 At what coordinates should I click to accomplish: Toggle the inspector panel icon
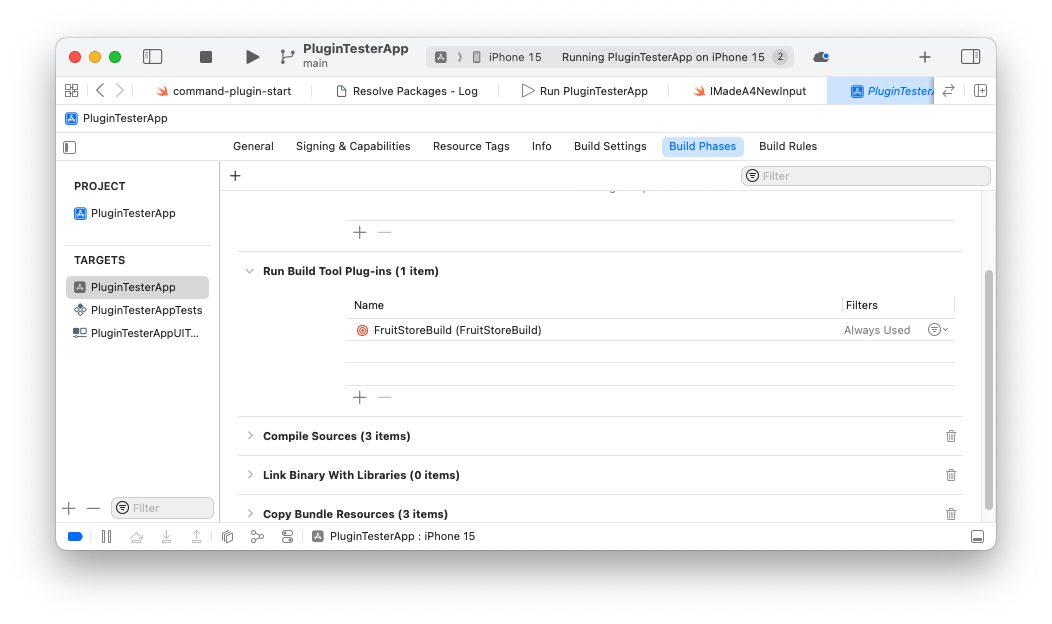click(970, 57)
